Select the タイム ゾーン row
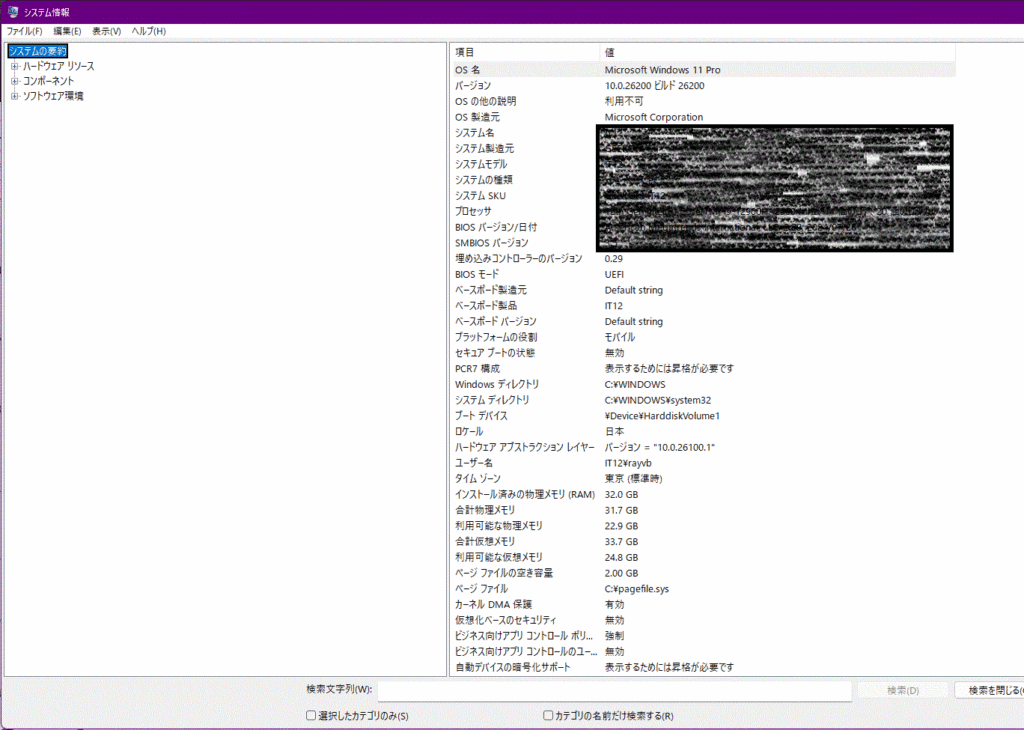This screenshot has width=1024, height=730. (x=703, y=479)
